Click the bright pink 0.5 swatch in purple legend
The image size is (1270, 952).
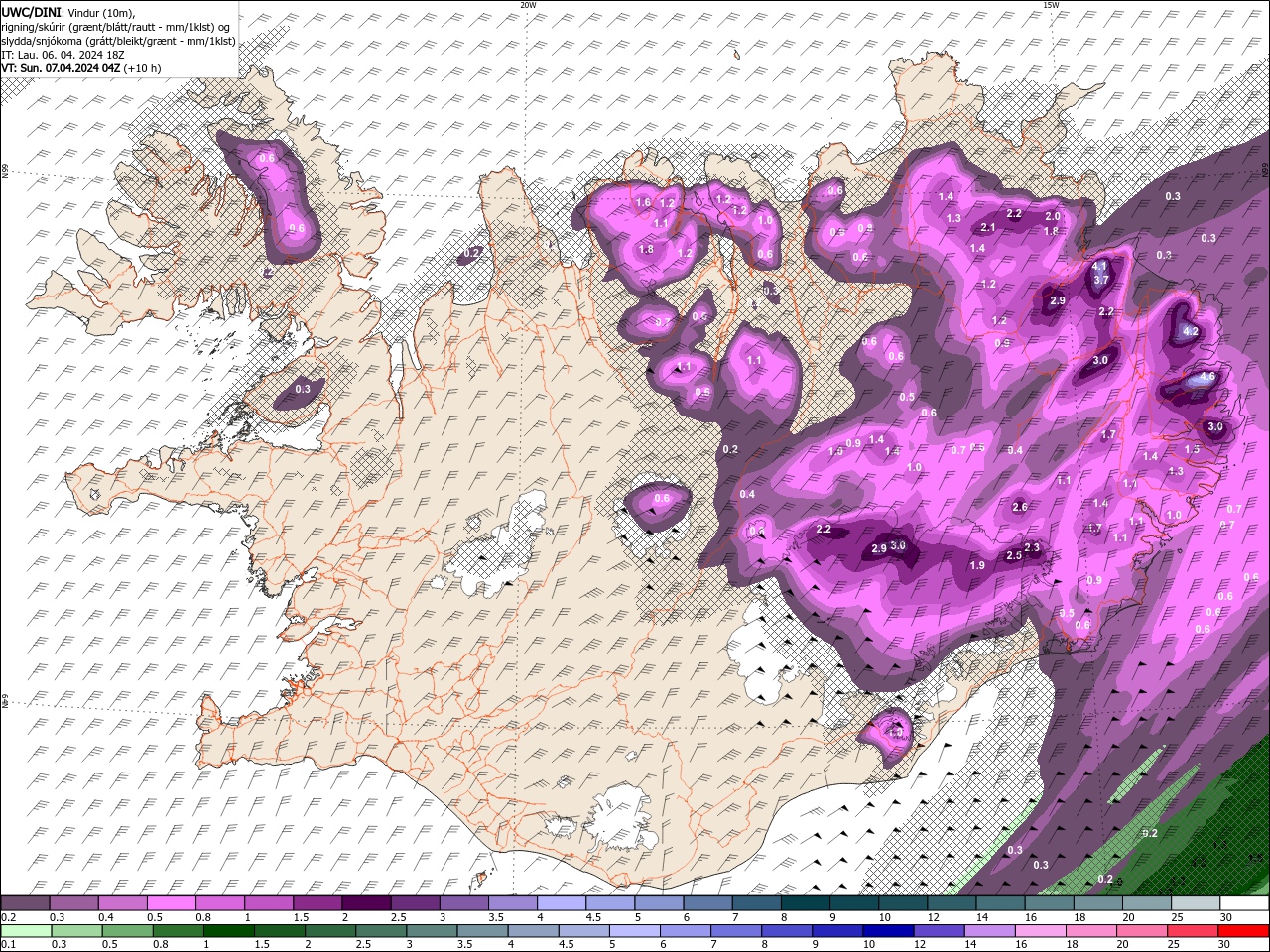coord(171,903)
